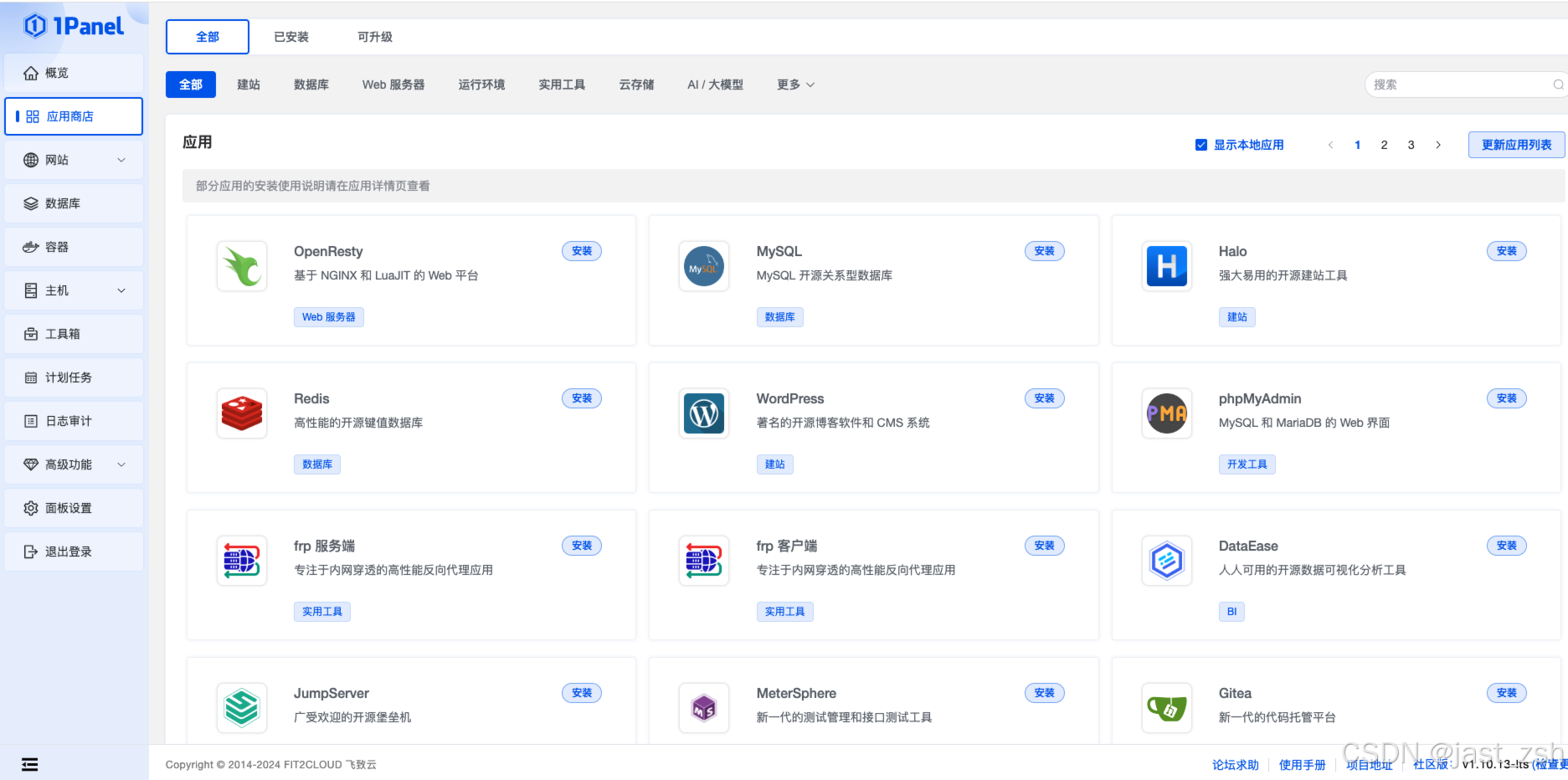Install Halo with 安装 button
This screenshot has width=1568, height=780.
tap(1507, 251)
